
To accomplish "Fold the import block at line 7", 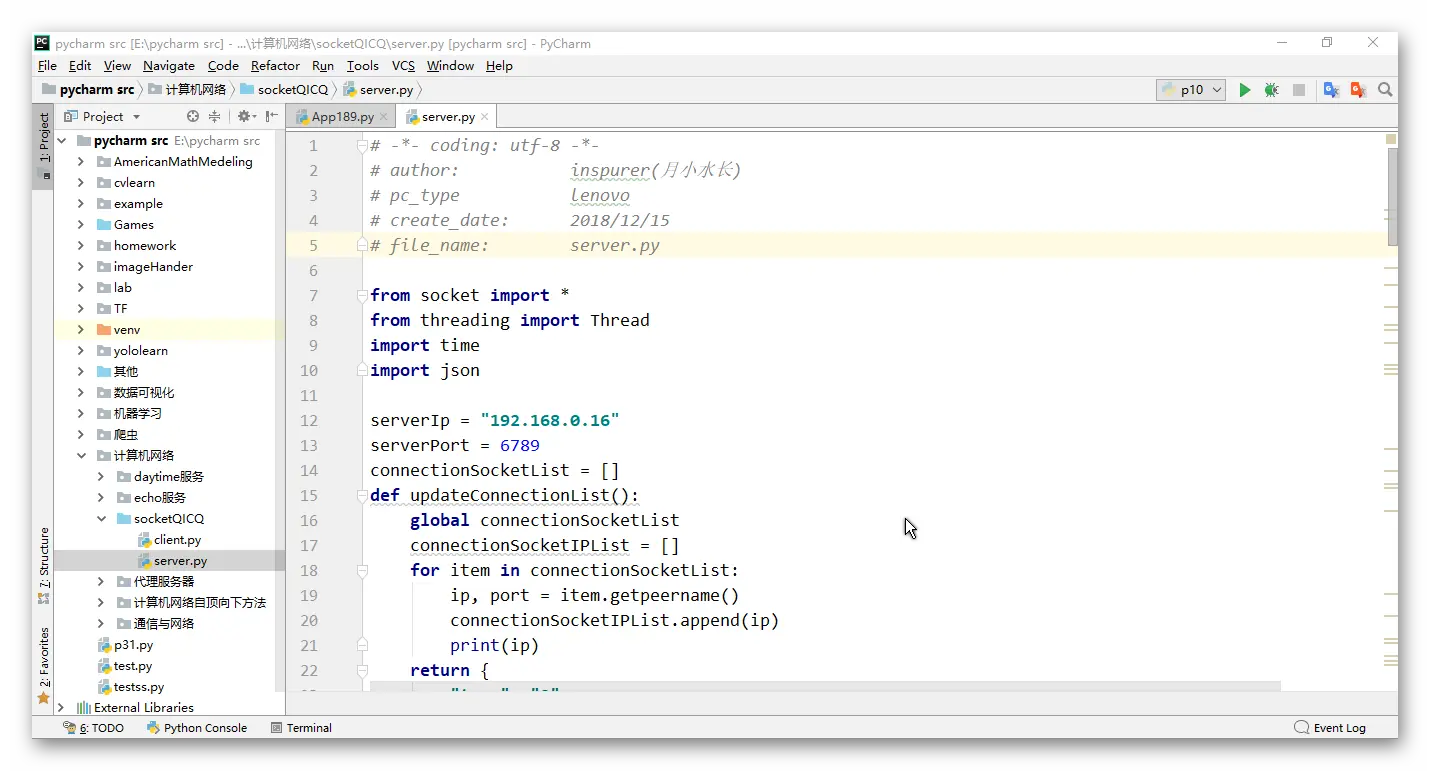I will [x=362, y=296].
